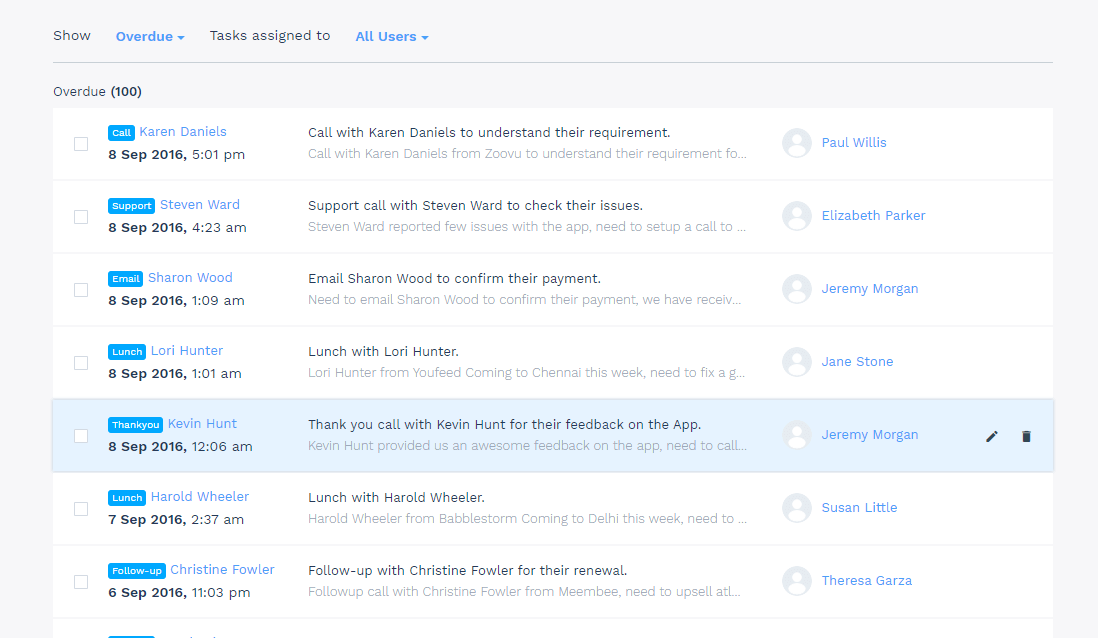Check the Karen Daniels task checkbox
The image size is (1098, 638).
81,144
